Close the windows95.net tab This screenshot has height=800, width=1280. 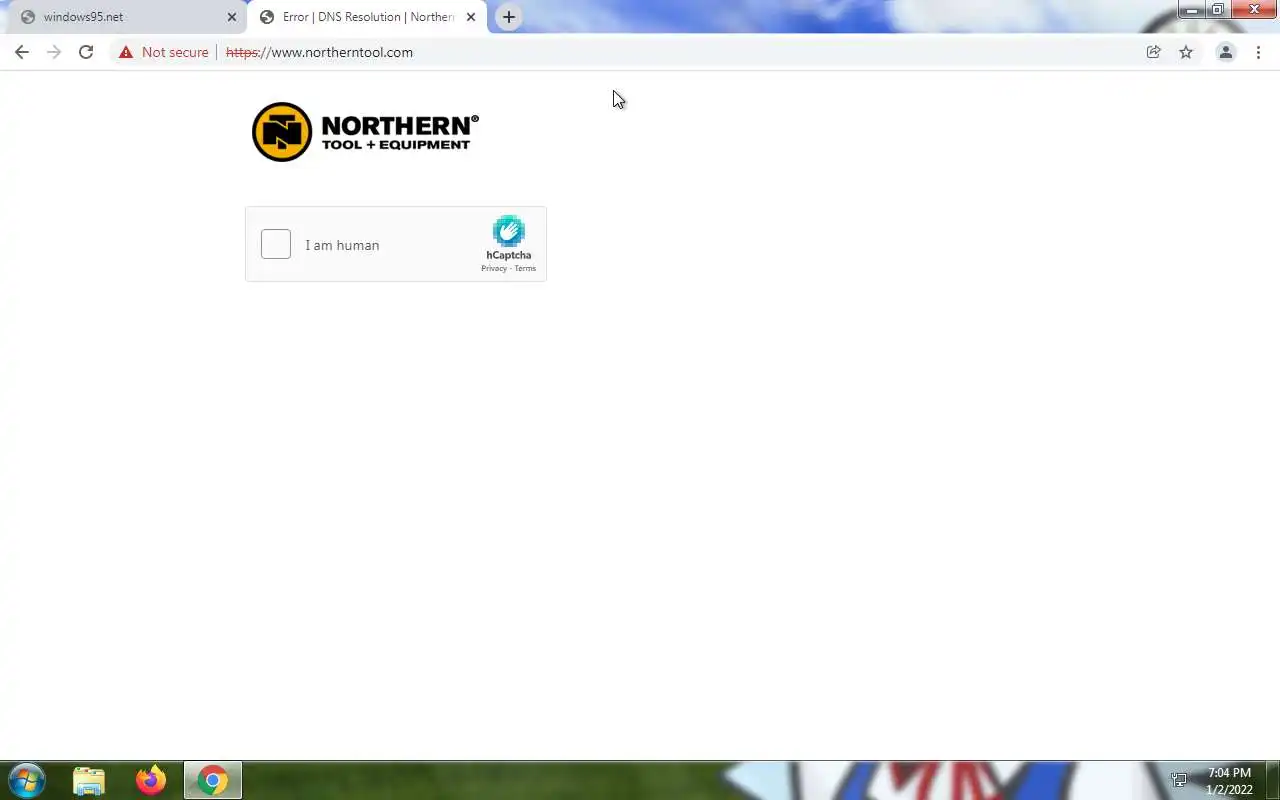click(232, 17)
